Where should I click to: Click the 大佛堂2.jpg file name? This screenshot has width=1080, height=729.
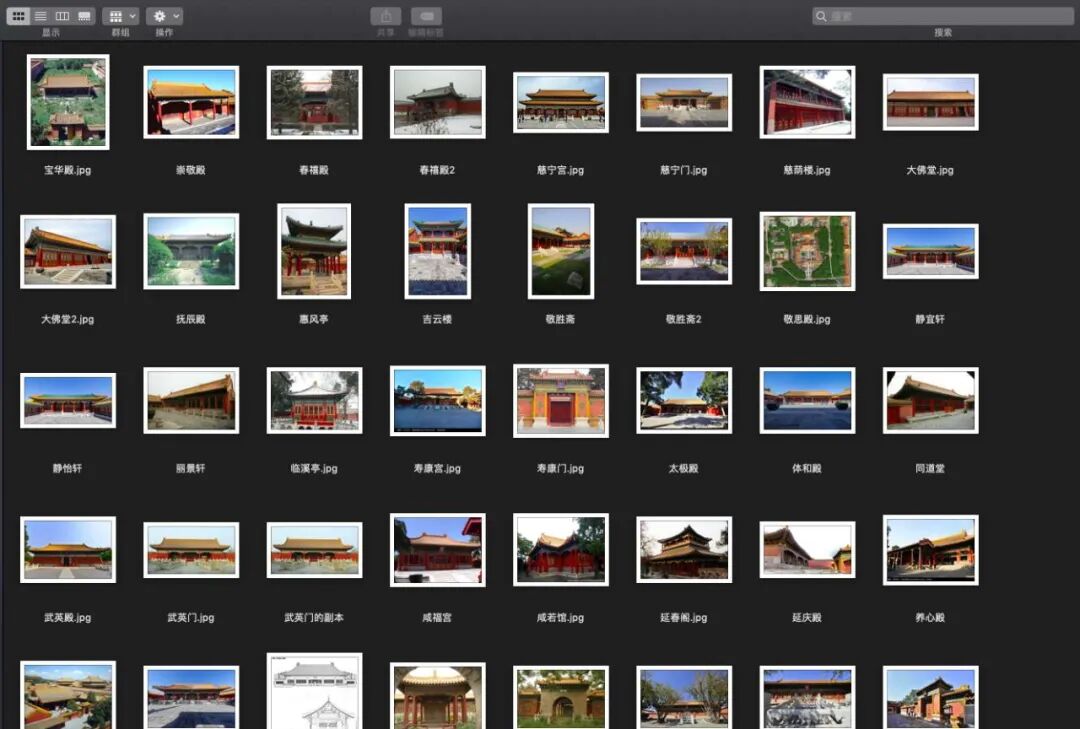click(68, 319)
